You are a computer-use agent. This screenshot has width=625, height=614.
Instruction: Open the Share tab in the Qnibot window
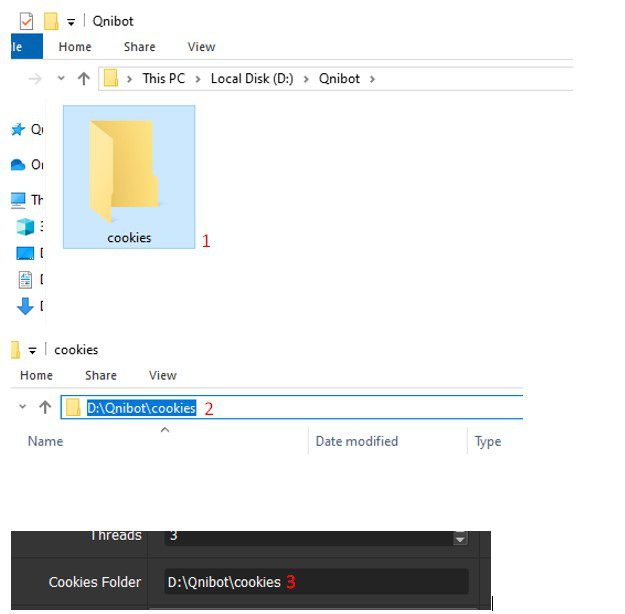(x=139, y=47)
